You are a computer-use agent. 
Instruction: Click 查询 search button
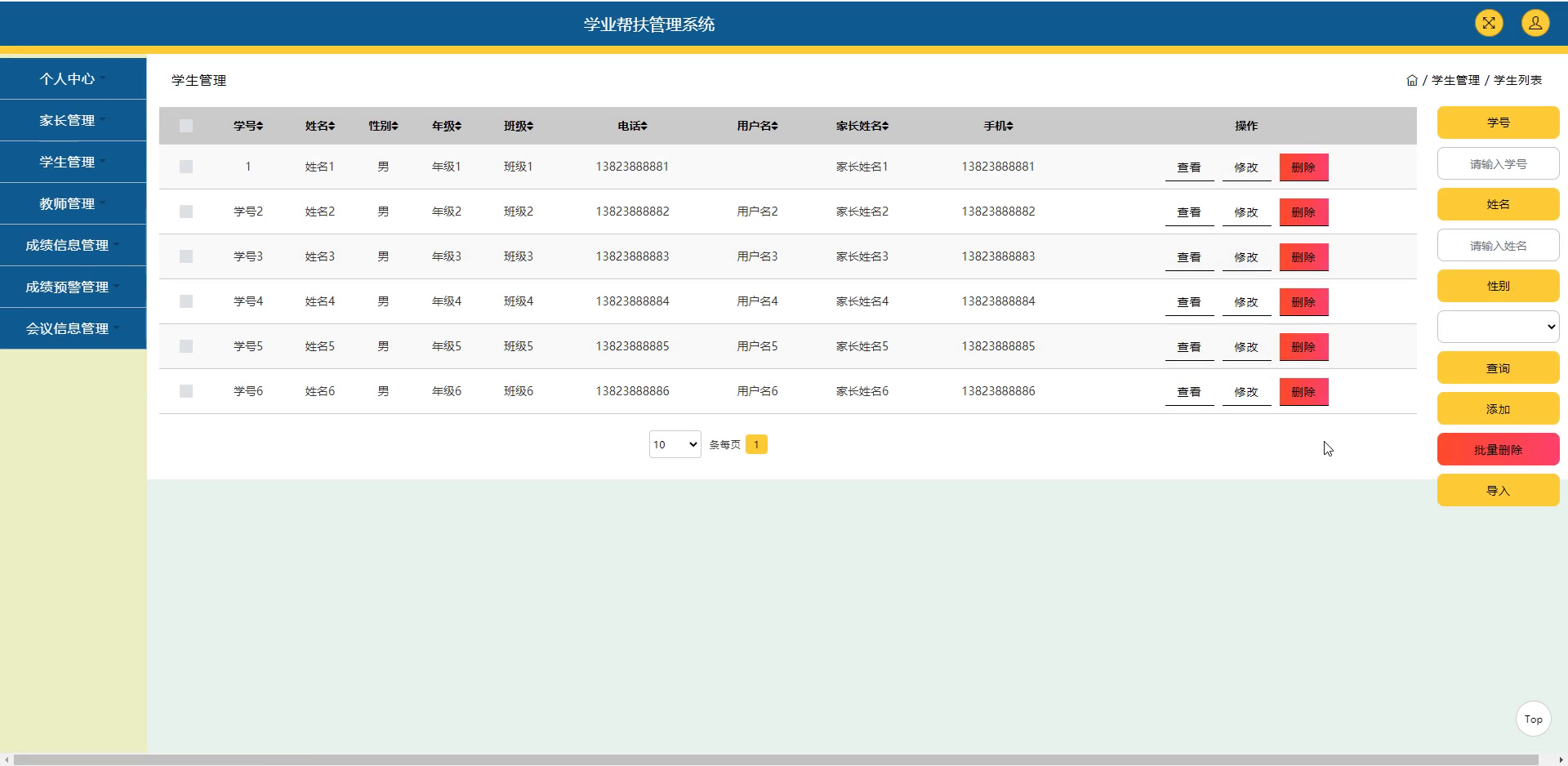click(1498, 367)
